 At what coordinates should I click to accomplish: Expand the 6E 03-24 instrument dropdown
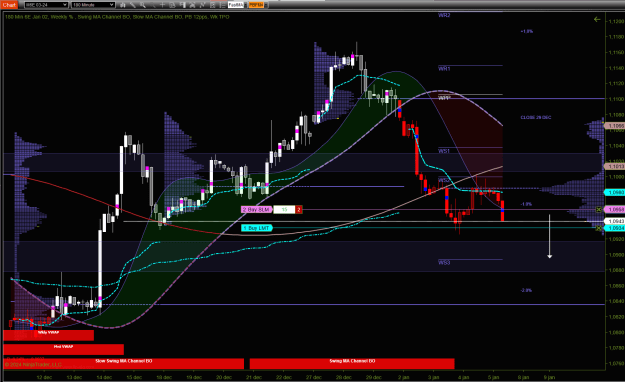point(65,5)
